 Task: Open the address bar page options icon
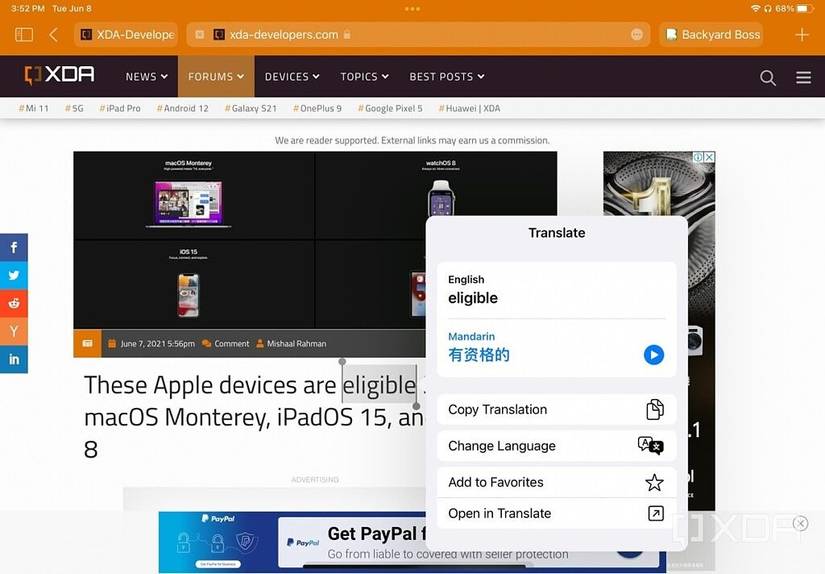(637, 35)
